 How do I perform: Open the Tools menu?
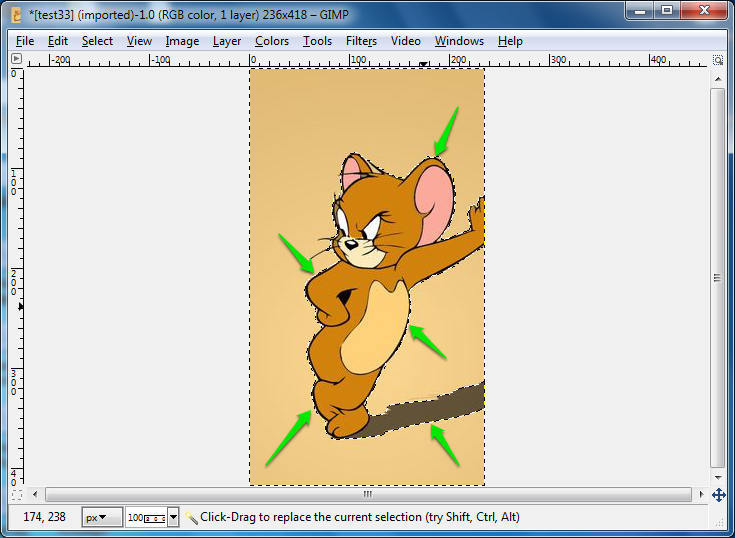pyautogui.click(x=317, y=41)
